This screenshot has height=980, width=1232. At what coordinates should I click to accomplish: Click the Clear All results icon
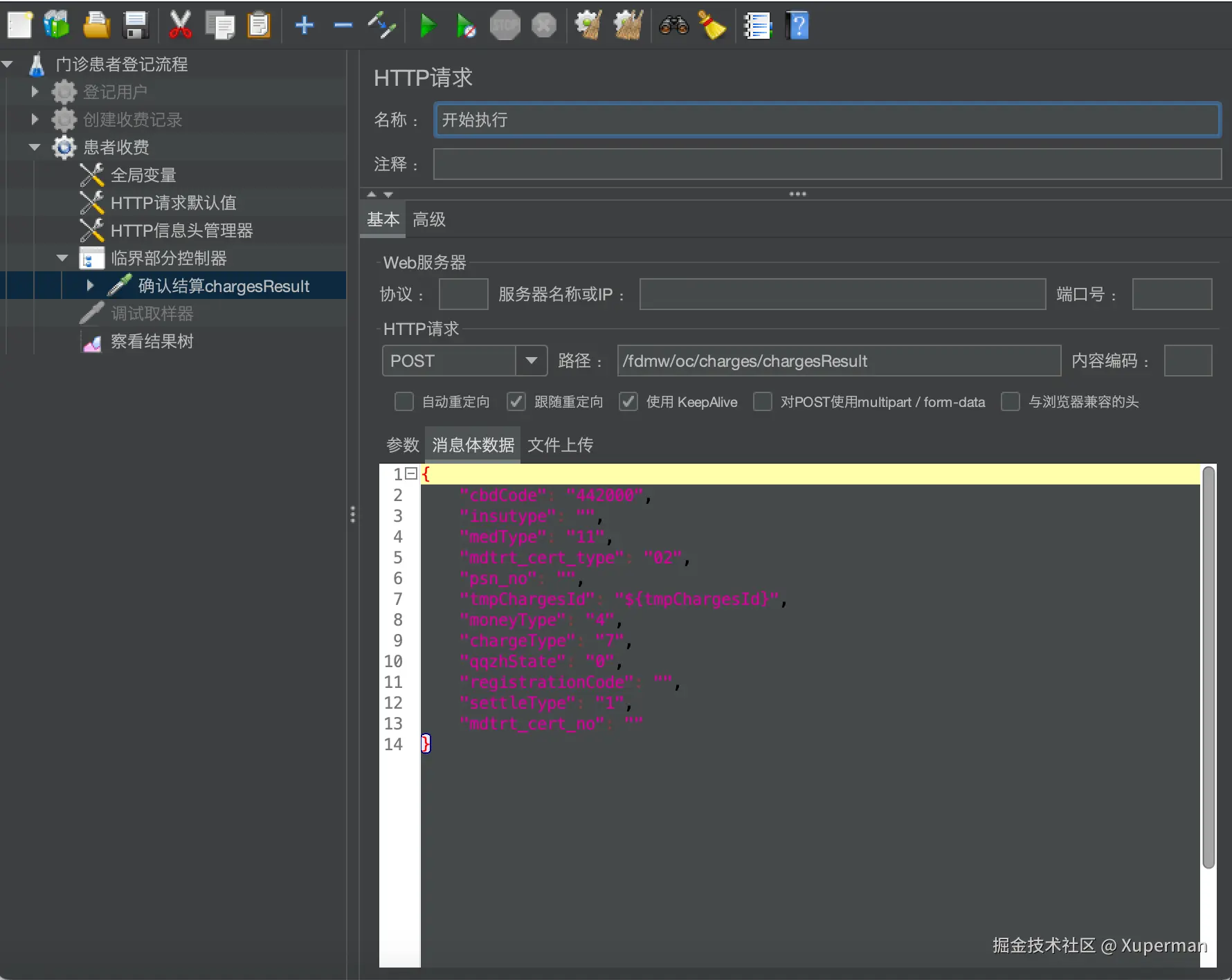[628, 26]
